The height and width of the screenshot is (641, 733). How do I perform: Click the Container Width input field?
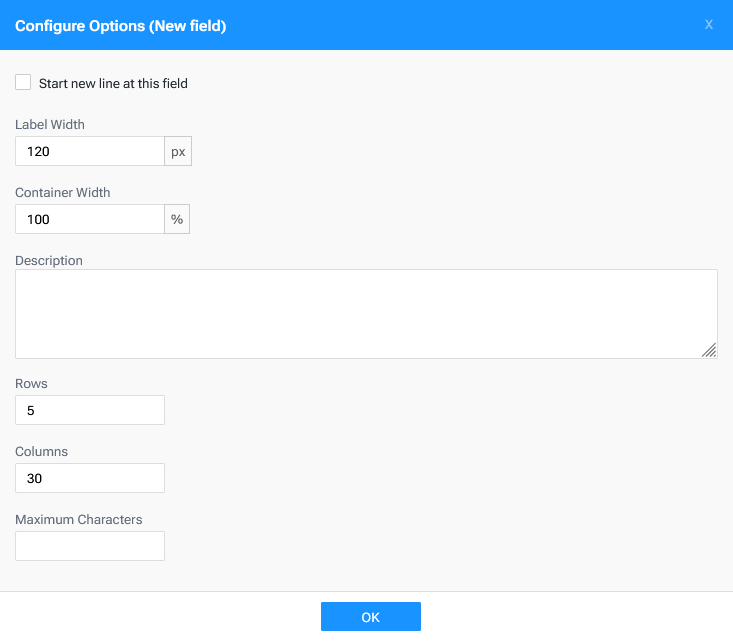coord(90,219)
